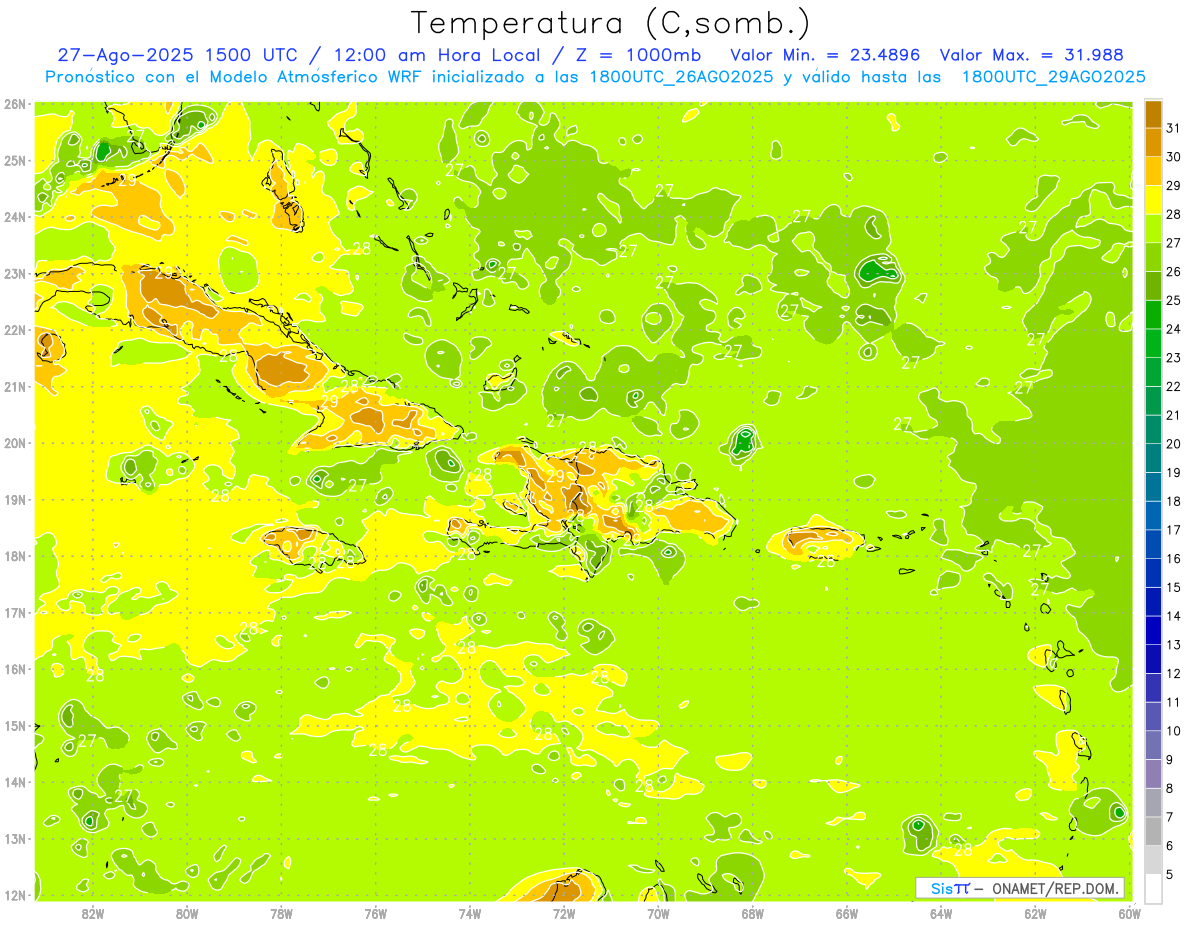Click the "80W" longitude axis label
Viewport: 1200px width, 927px height.
click(186, 912)
